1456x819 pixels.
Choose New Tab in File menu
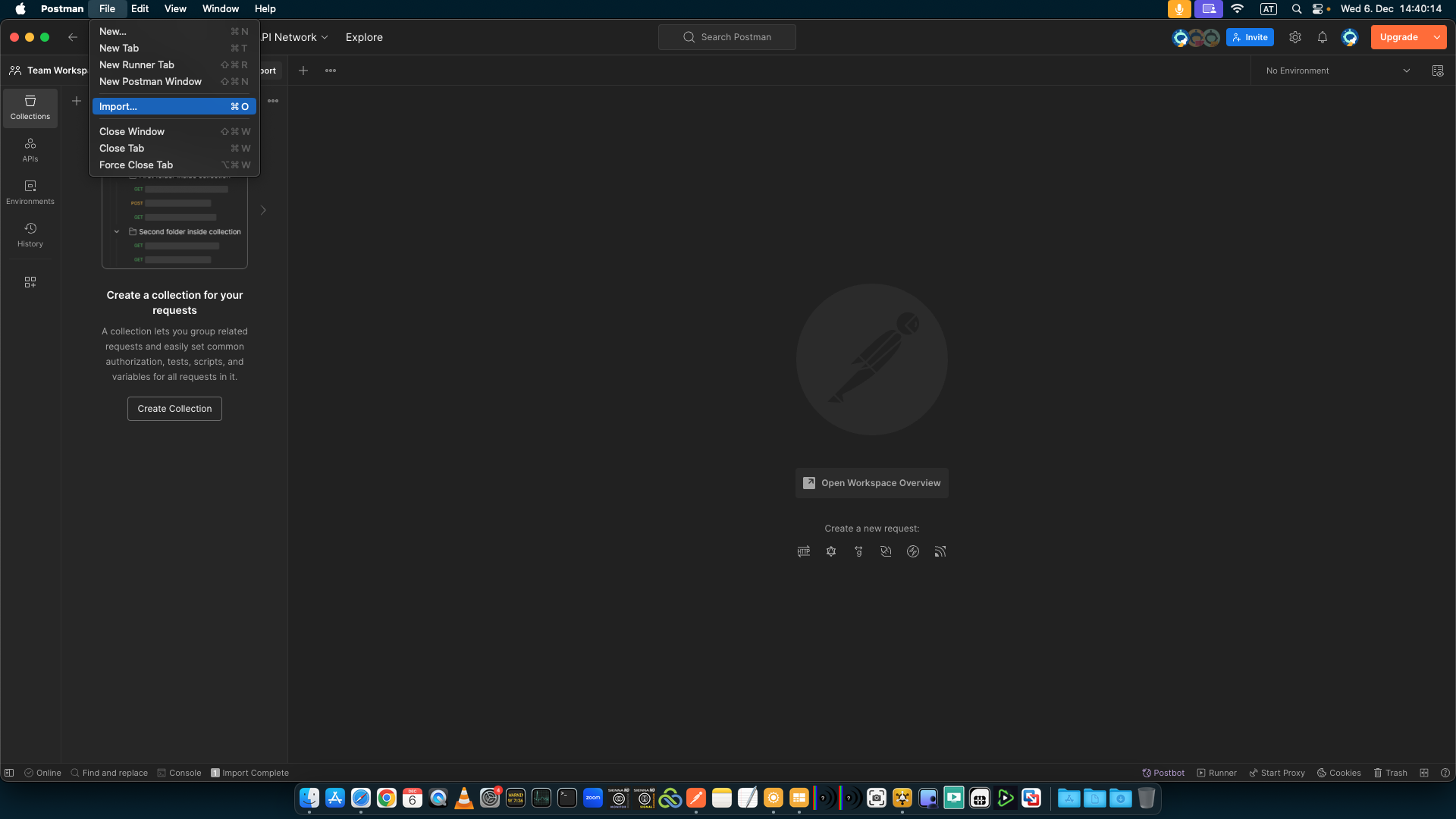pyautogui.click(x=174, y=48)
